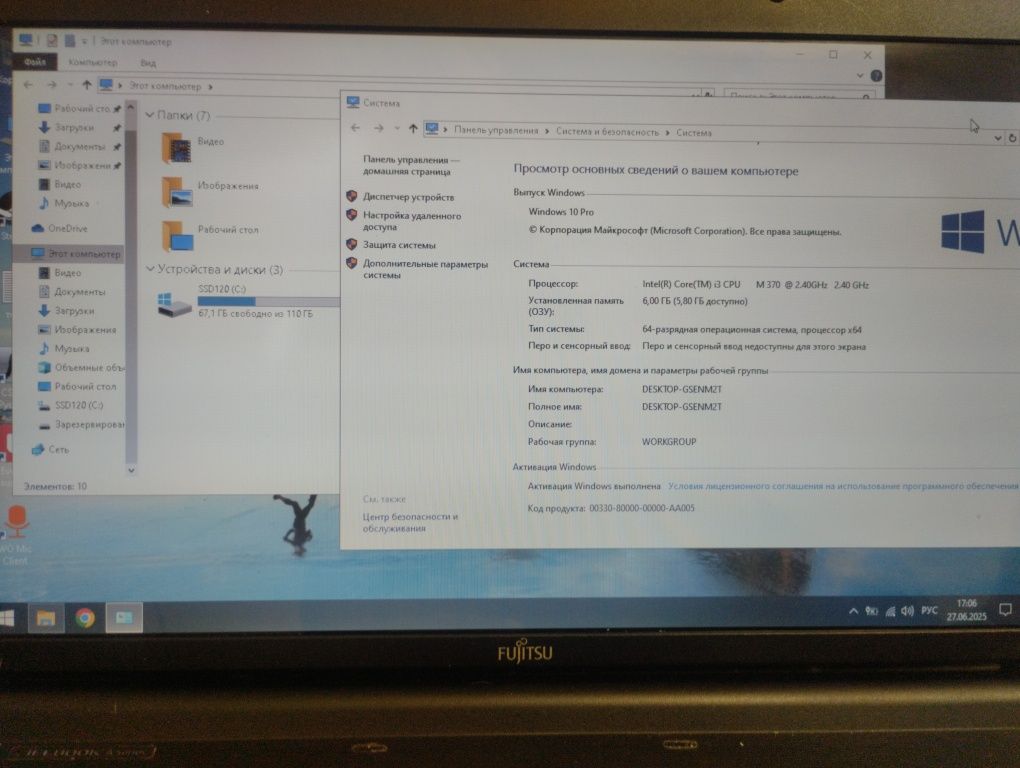Screen dimensions: 1020x768
Task: Click navigation pane scrollbar down arrow
Action: (131, 470)
